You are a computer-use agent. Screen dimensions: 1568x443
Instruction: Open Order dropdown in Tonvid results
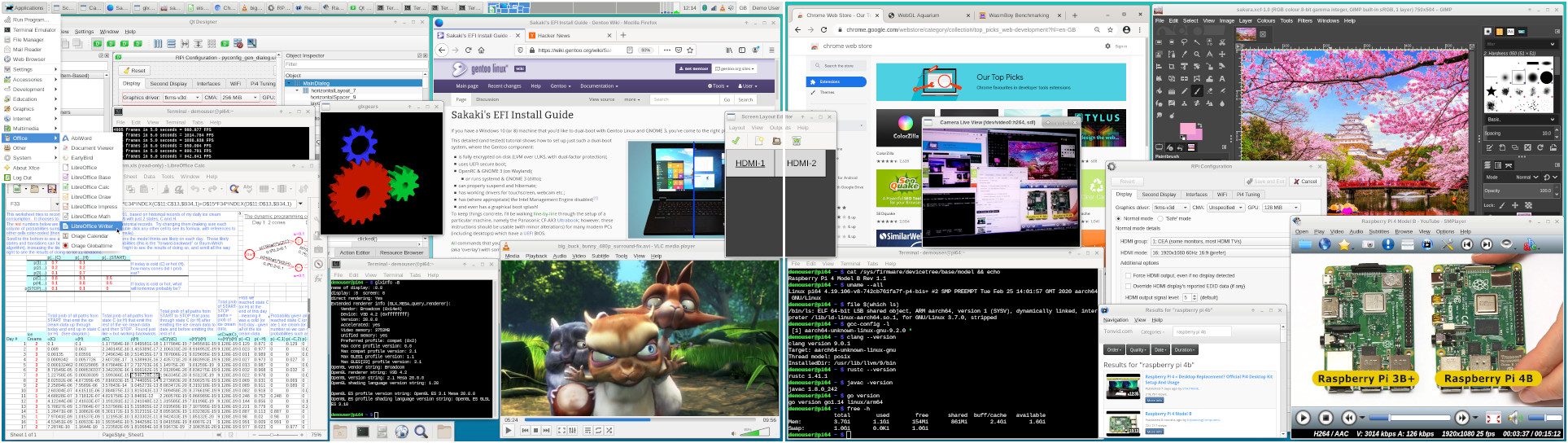tap(1114, 349)
